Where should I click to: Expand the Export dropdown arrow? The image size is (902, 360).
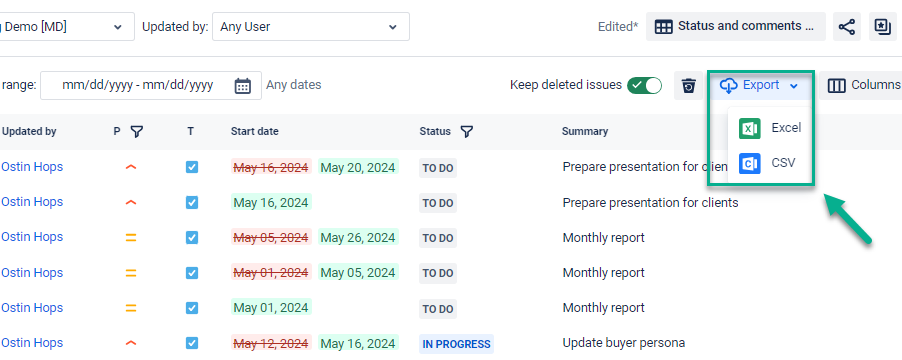(794, 86)
